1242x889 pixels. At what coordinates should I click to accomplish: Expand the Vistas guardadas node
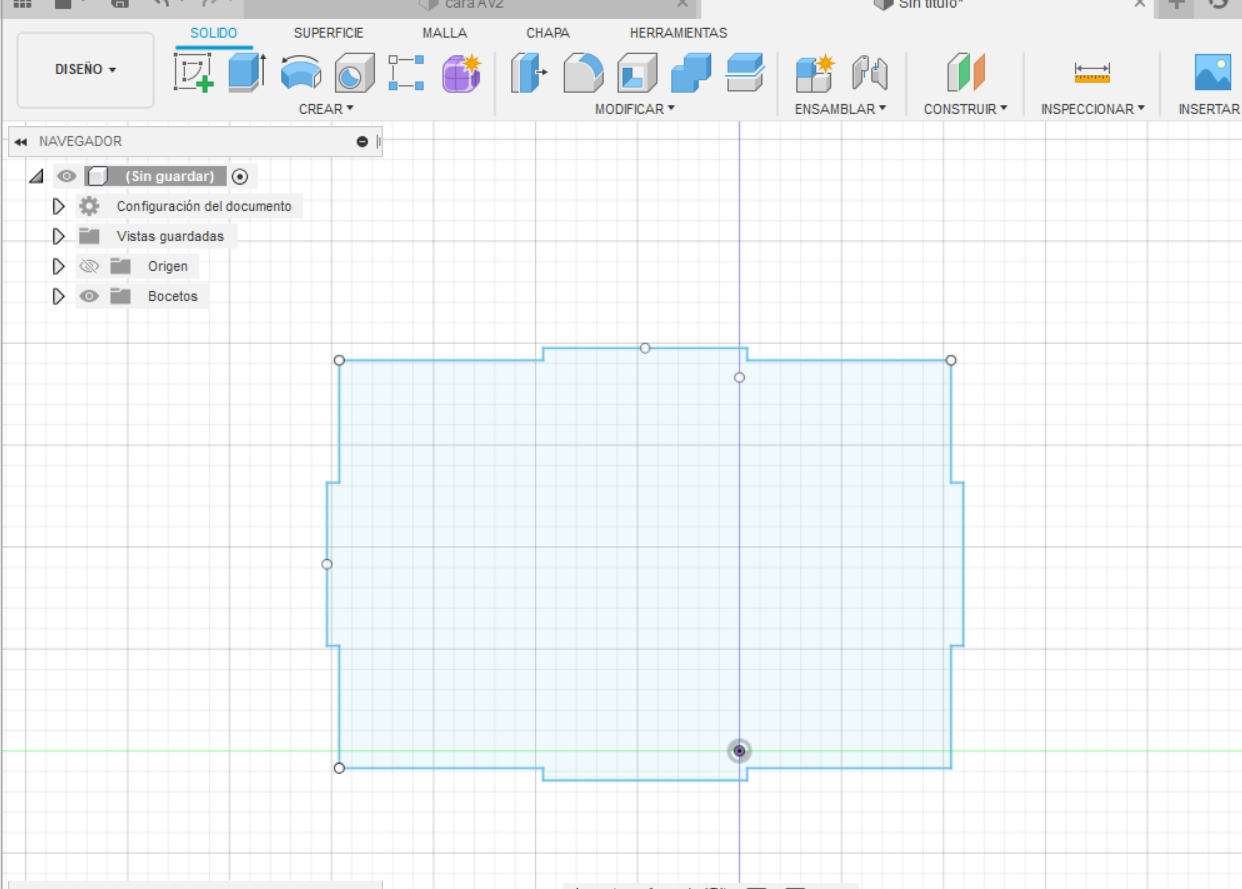click(x=58, y=236)
